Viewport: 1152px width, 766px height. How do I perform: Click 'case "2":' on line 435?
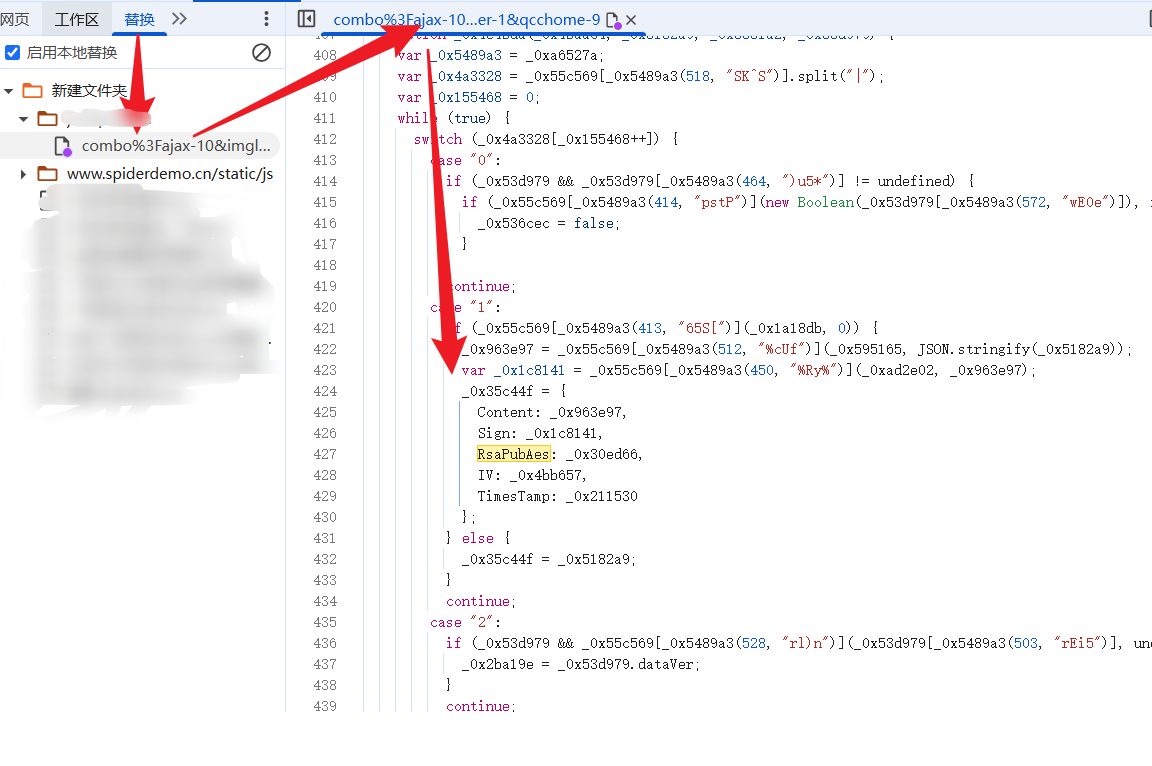465,623
